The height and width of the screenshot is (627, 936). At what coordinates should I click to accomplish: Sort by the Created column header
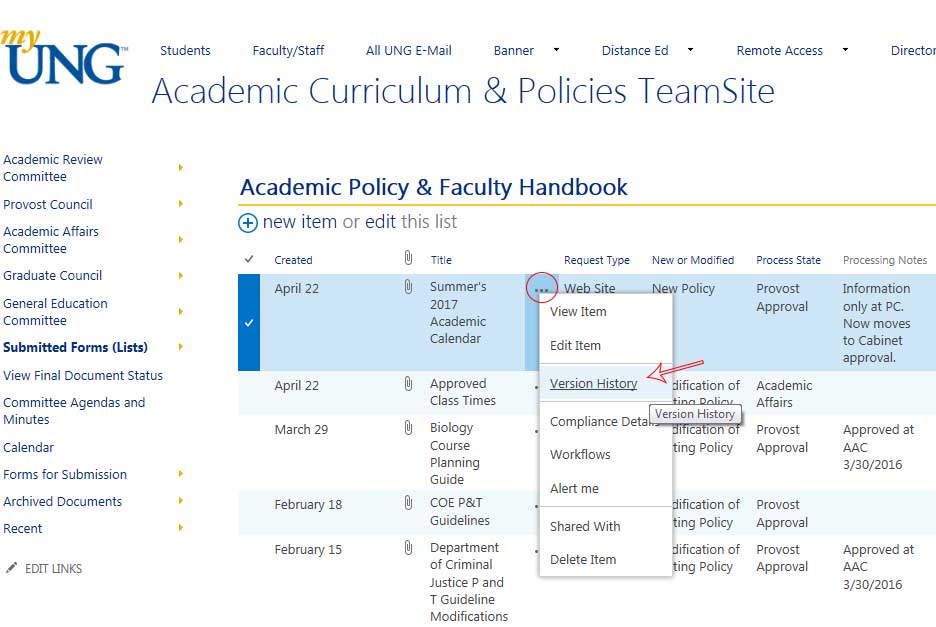(x=293, y=260)
